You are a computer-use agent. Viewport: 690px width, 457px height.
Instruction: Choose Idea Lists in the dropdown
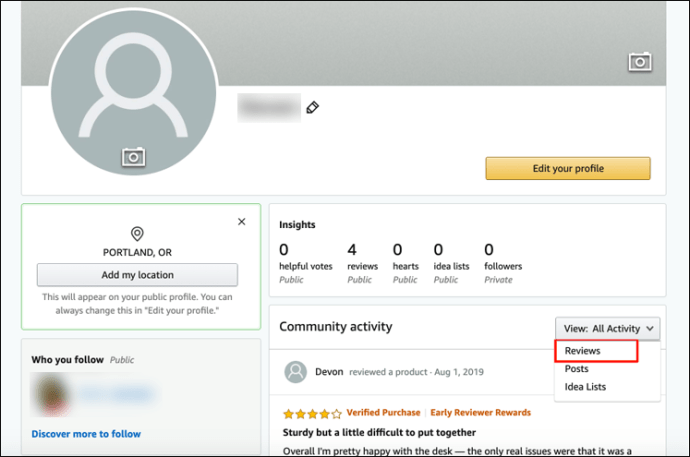coord(585,387)
